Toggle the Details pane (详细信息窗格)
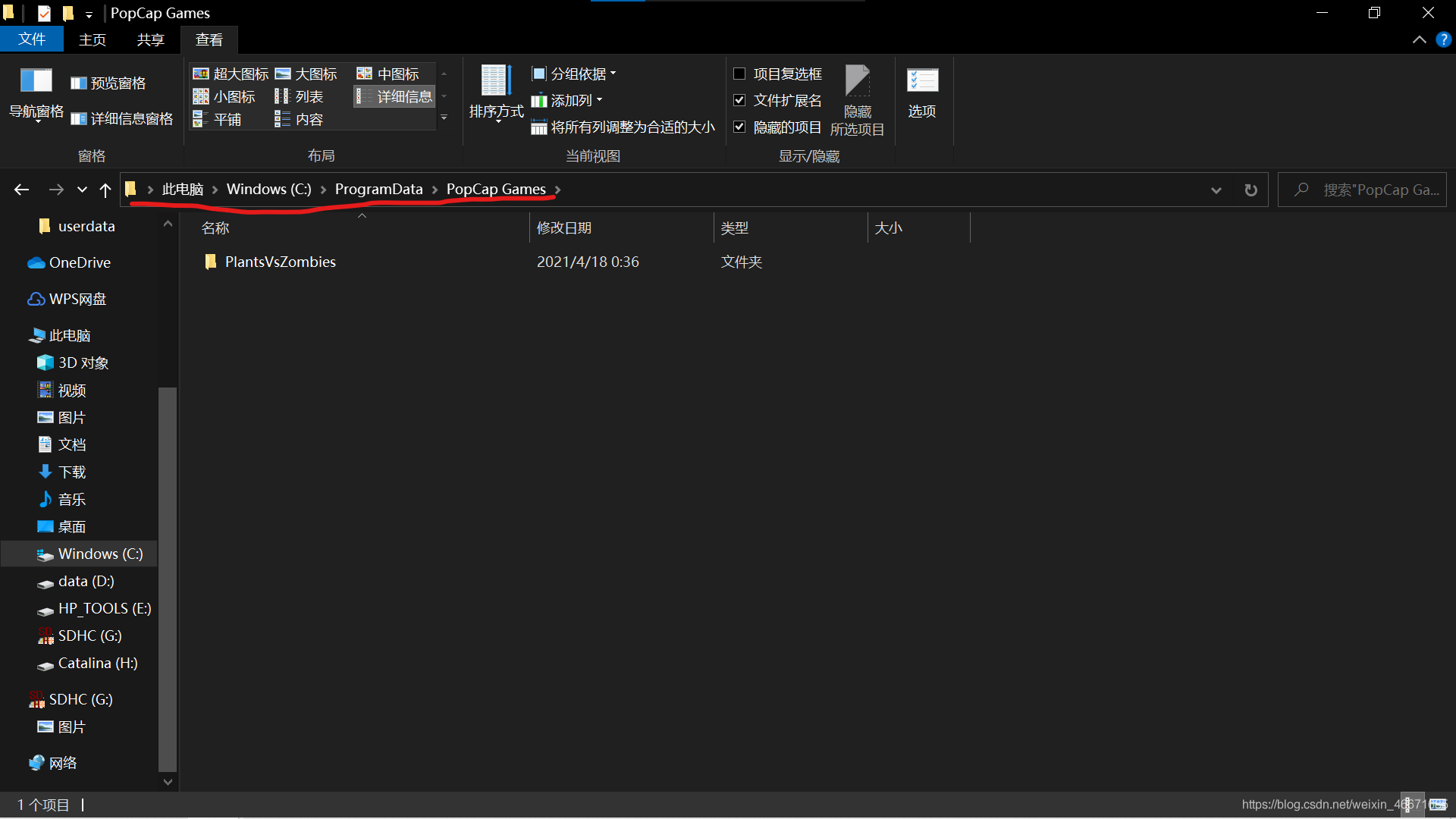This screenshot has height=819, width=1456. coord(121,119)
